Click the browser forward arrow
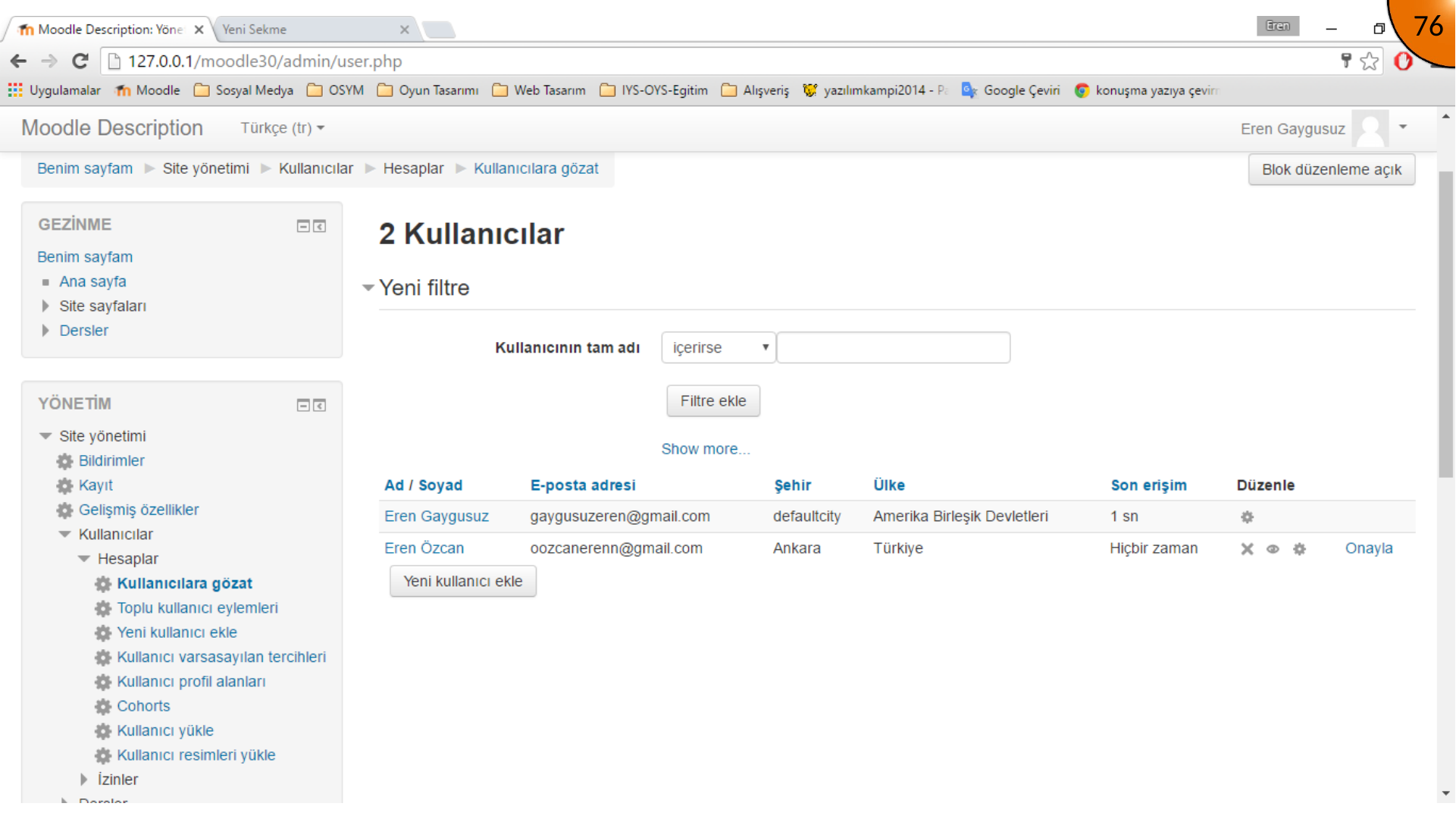Viewport: 1456px width, 819px height. click(x=49, y=61)
